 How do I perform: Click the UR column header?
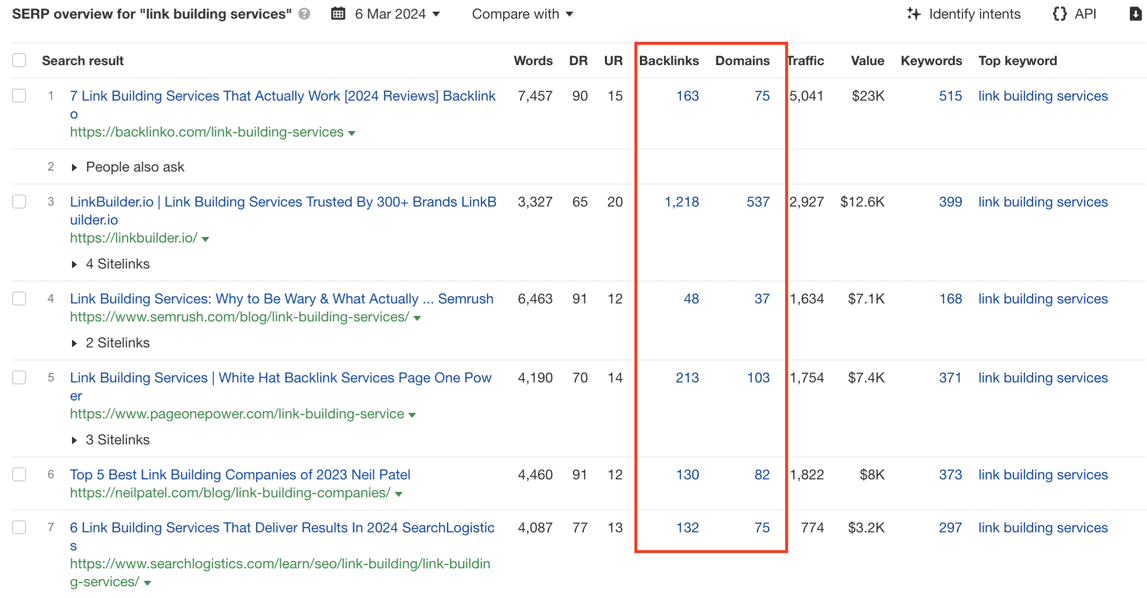click(613, 61)
